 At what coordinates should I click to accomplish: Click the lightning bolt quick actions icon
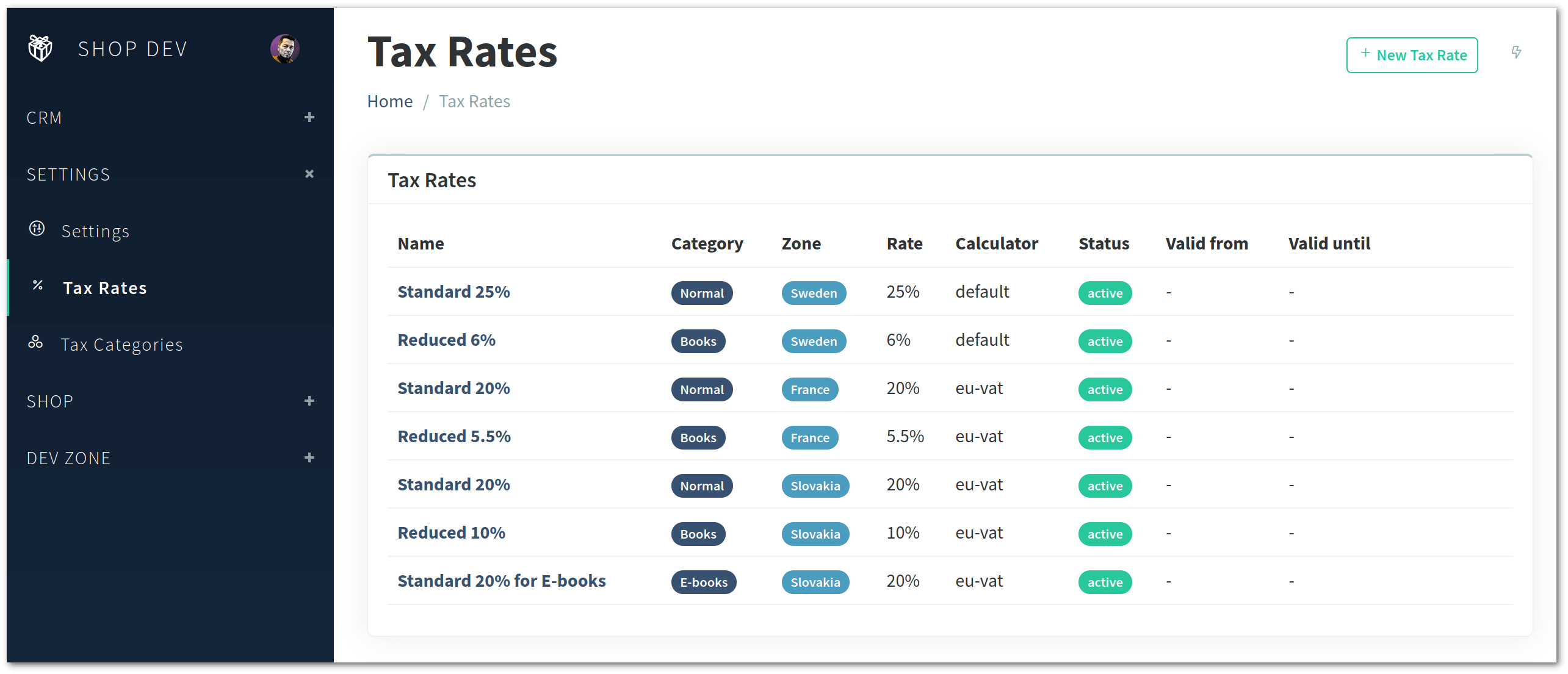click(1516, 52)
